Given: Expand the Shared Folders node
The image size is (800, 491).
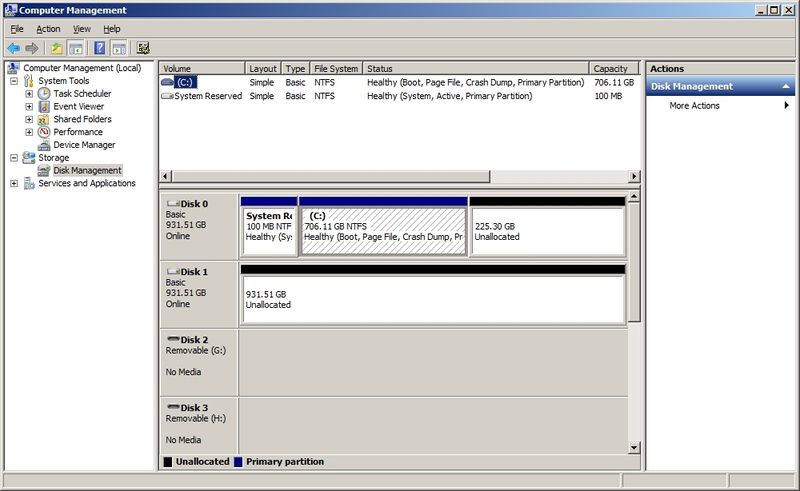Looking at the screenshot, I should click(x=29, y=119).
